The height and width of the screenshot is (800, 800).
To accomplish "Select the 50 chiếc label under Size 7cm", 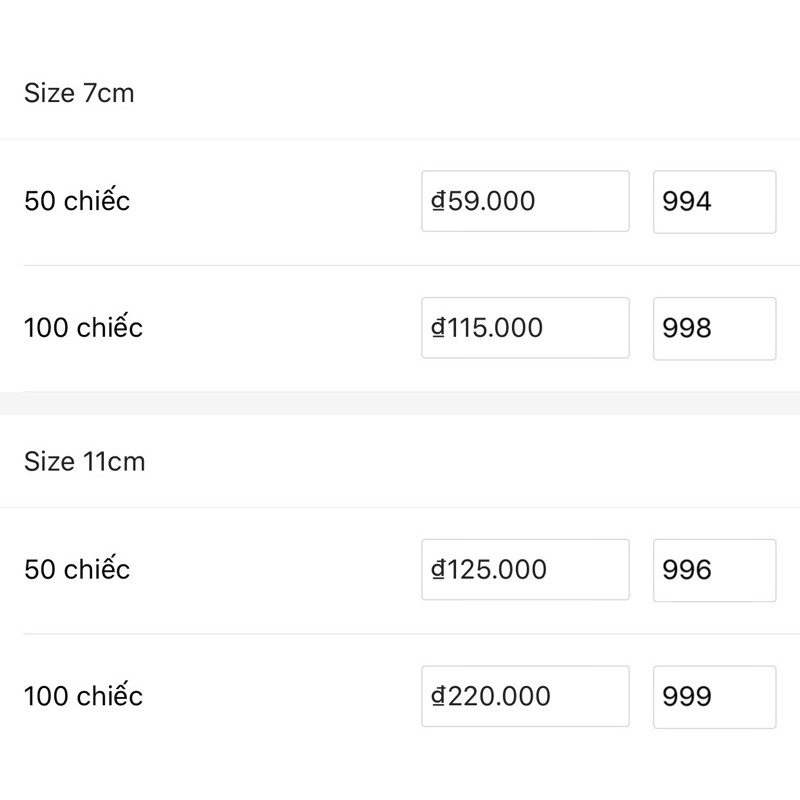I will [x=77, y=201].
